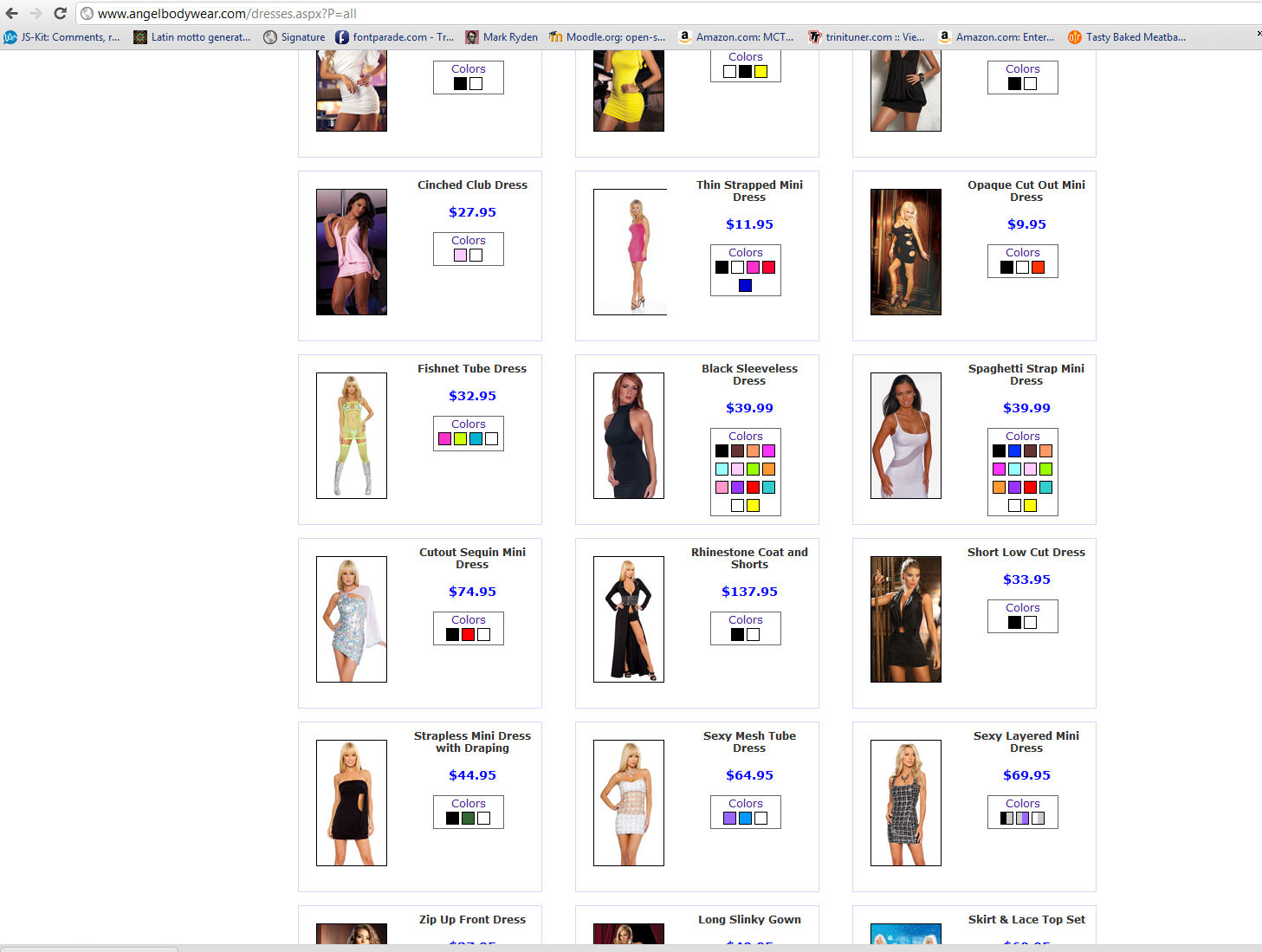Screen dimensions: 1262x952
Task: Click the $74.95 Cutout Sequin dress price
Action: click(473, 592)
